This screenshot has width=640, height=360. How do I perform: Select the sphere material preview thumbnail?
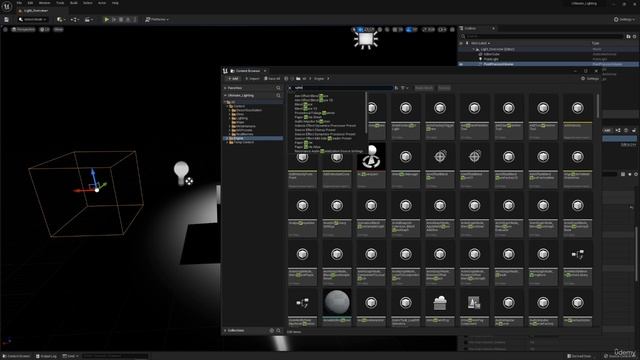[x=337, y=302]
